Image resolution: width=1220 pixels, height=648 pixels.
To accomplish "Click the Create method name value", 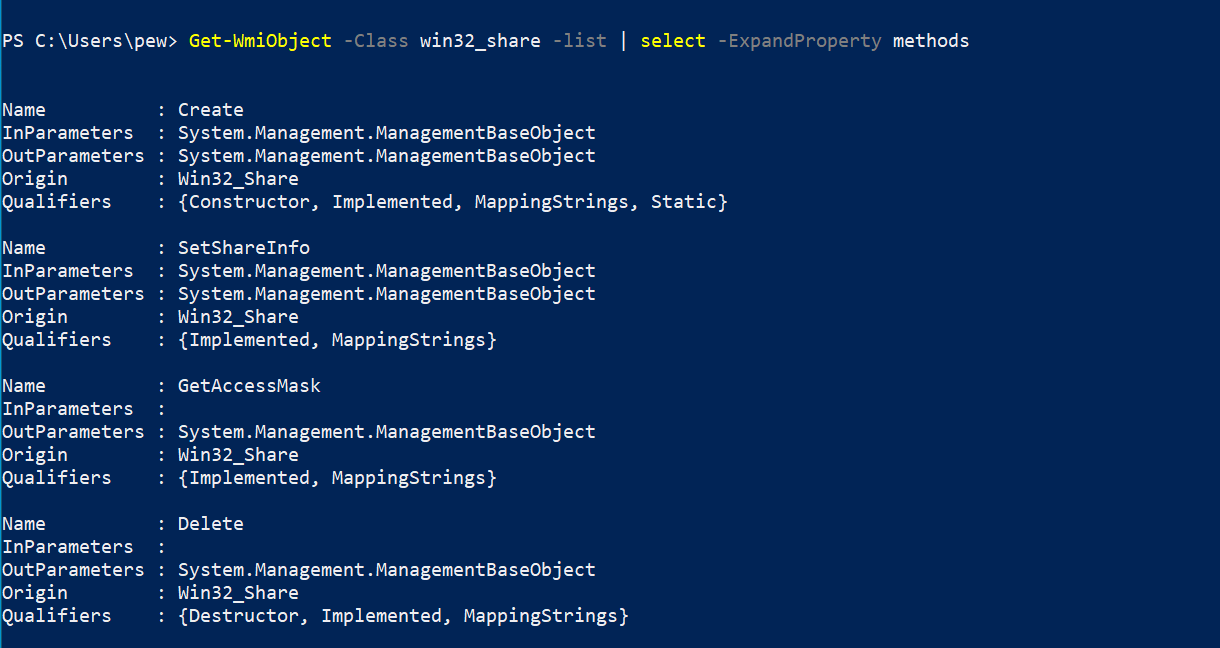I will click(211, 110).
